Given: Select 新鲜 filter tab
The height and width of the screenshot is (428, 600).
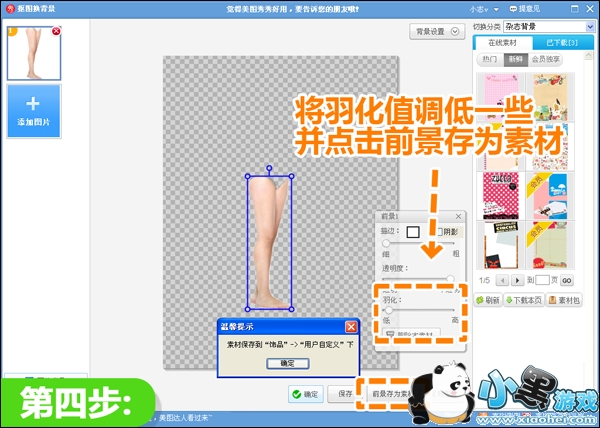Looking at the screenshot, I should tap(515, 59).
